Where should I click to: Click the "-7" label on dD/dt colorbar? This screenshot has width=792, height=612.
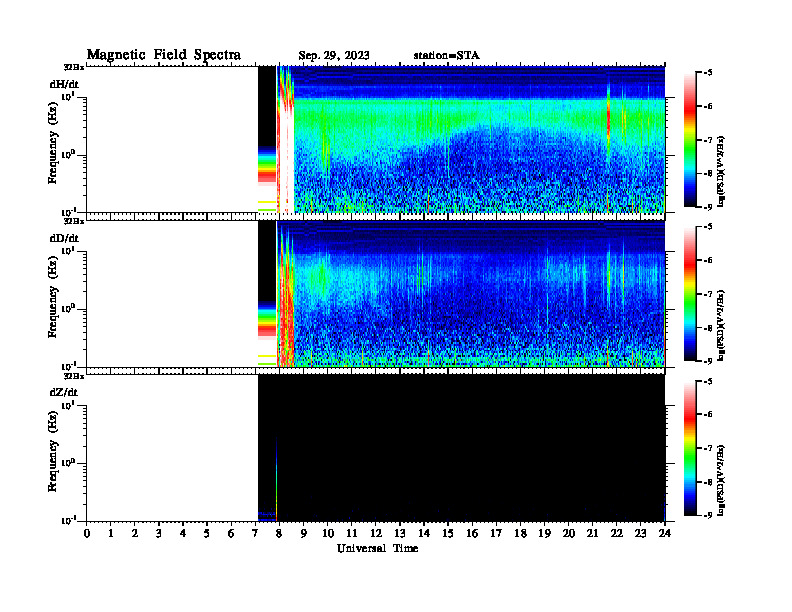(708, 294)
